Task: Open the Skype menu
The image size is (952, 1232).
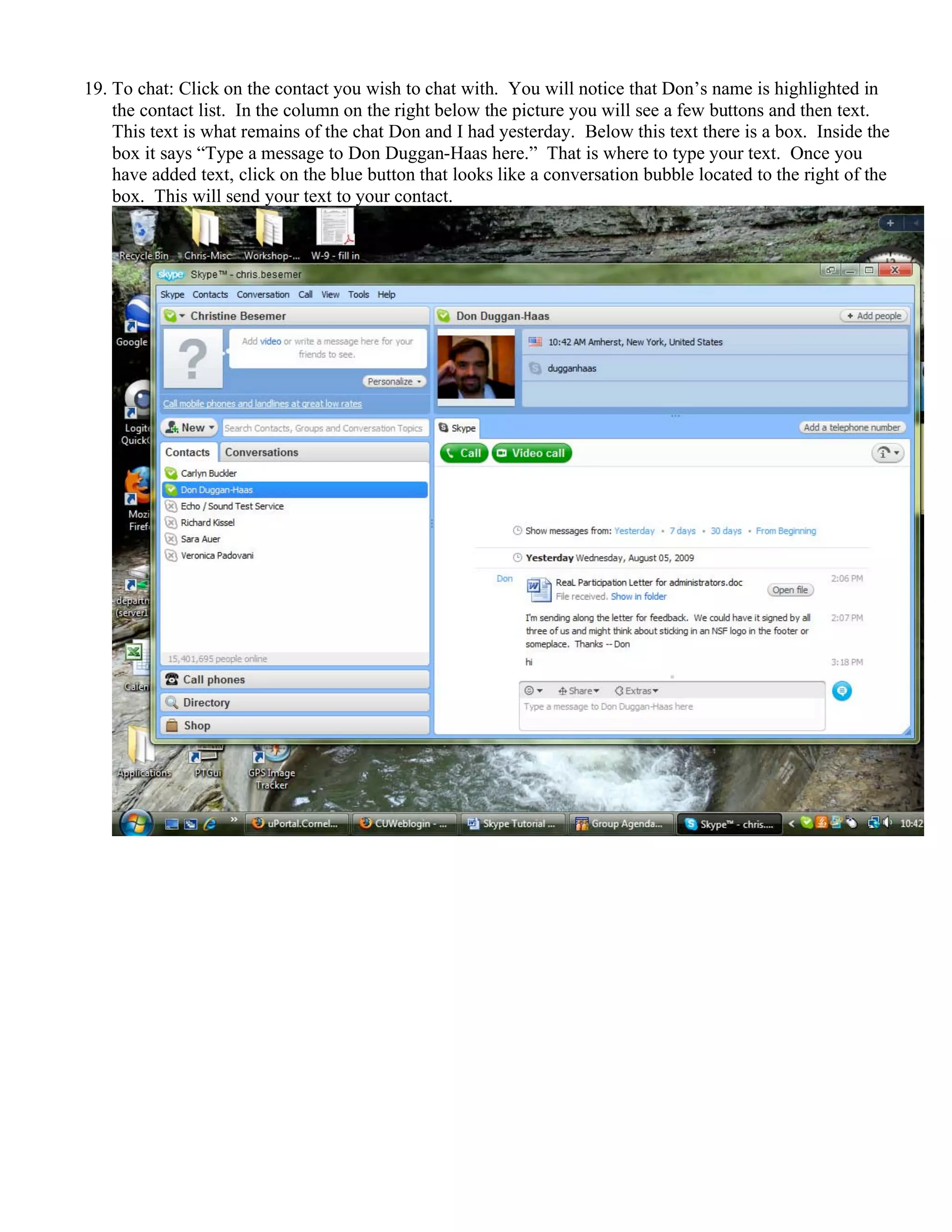Action: coord(172,294)
